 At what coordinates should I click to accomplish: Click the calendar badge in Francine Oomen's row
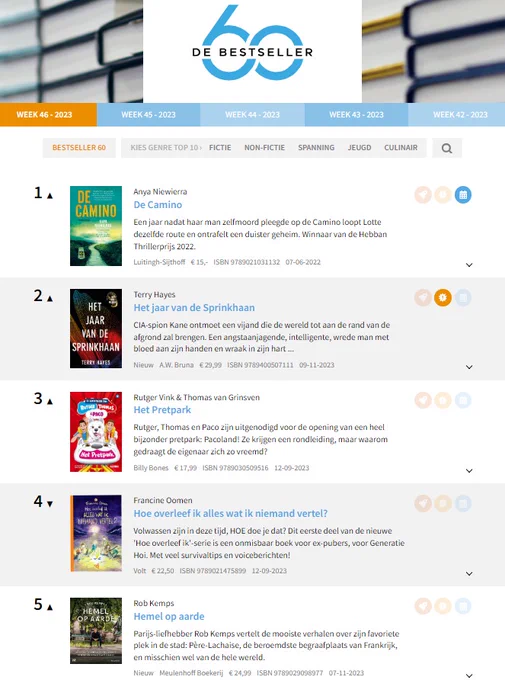[463, 503]
